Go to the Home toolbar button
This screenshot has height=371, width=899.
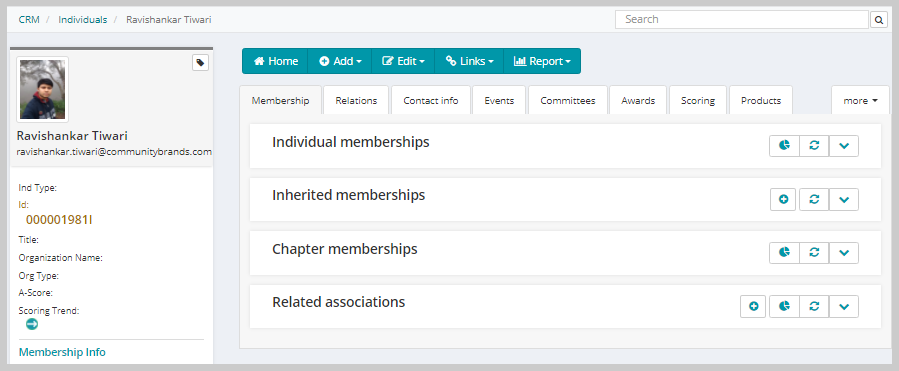pos(275,61)
